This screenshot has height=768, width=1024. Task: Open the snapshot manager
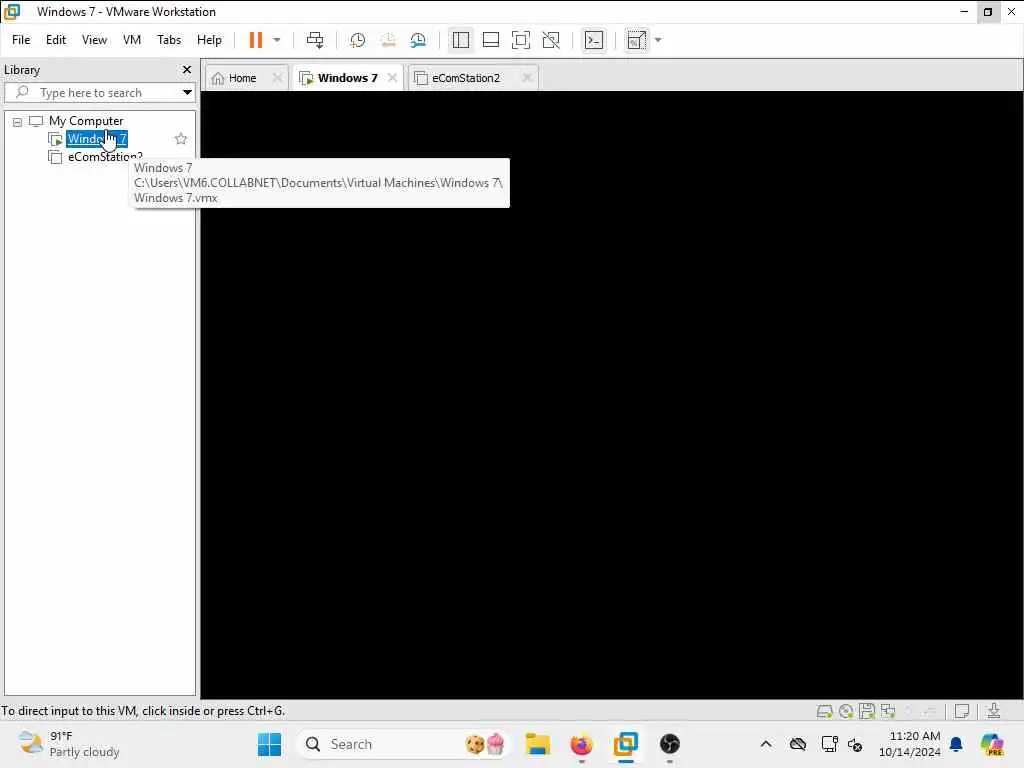pyautogui.click(x=419, y=40)
